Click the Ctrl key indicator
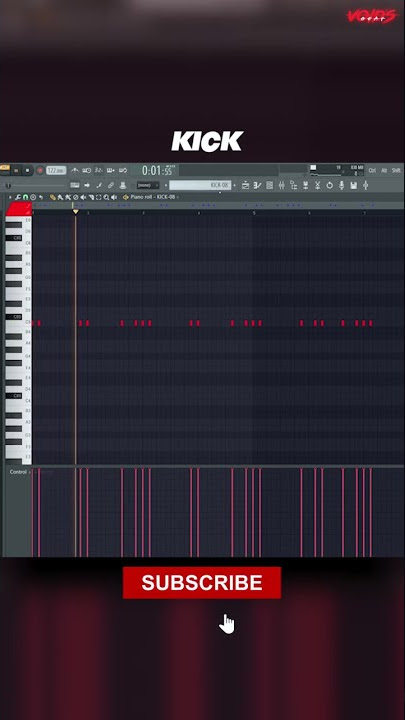 click(x=372, y=170)
